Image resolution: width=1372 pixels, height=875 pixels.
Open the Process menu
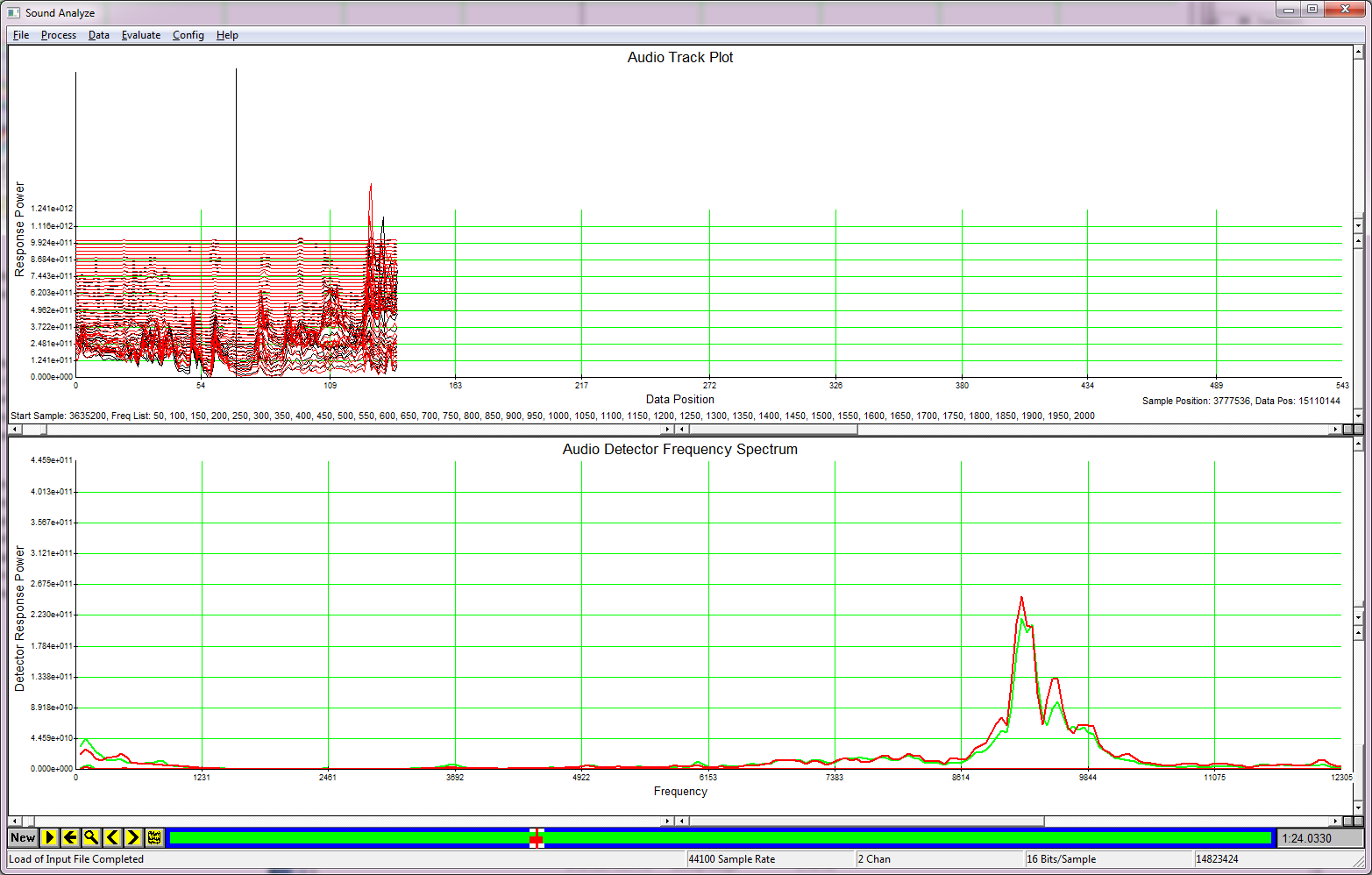pos(58,35)
